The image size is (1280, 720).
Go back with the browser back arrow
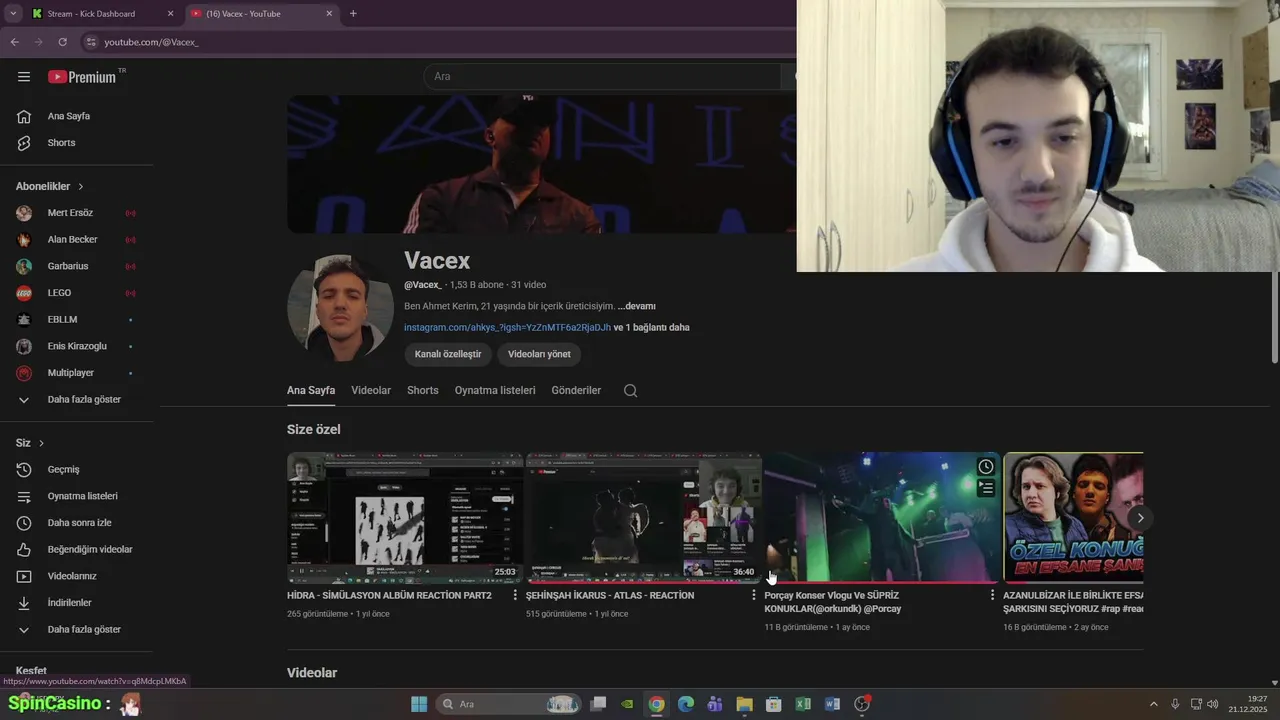pos(14,42)
